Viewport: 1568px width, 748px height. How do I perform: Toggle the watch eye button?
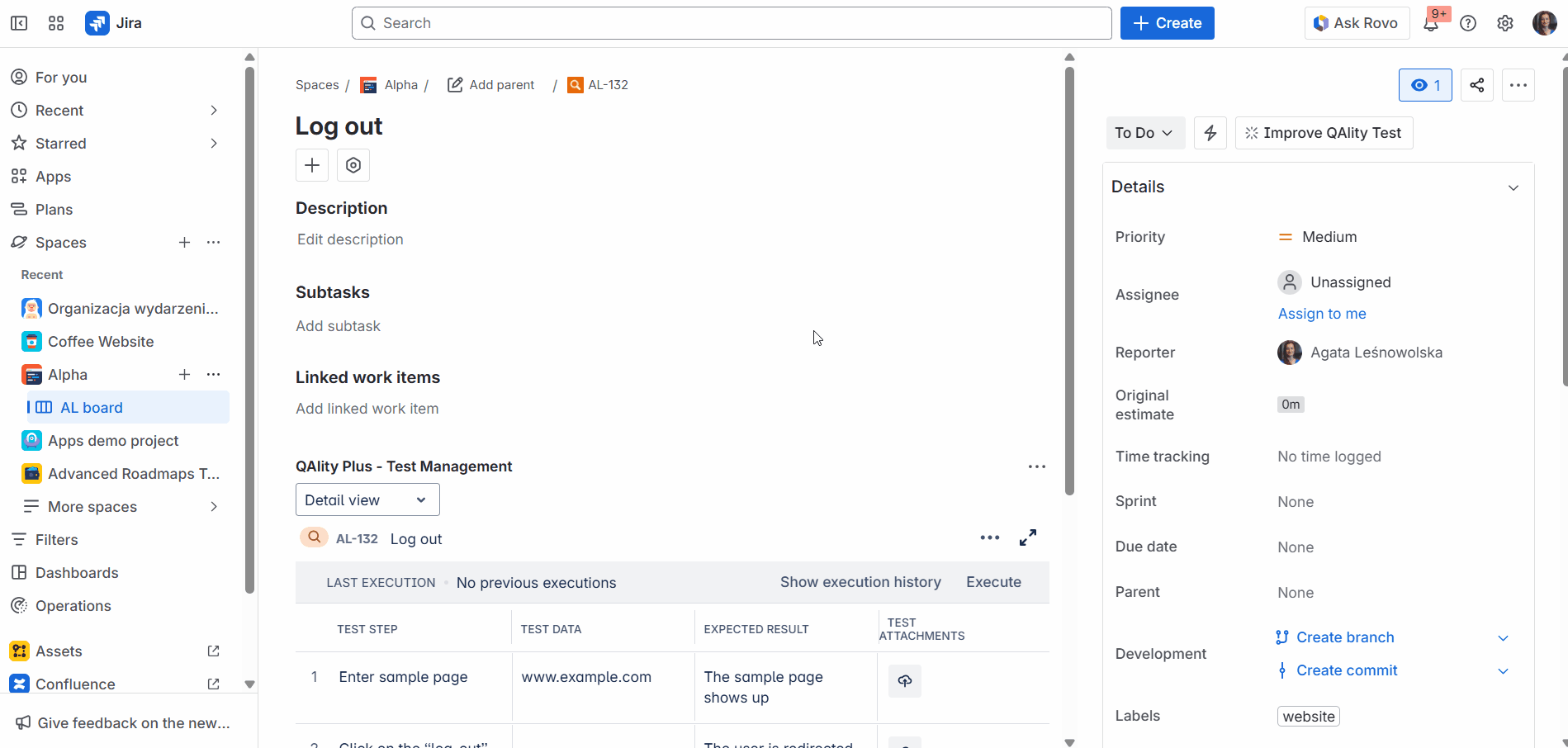click(x=1425, y=85)
